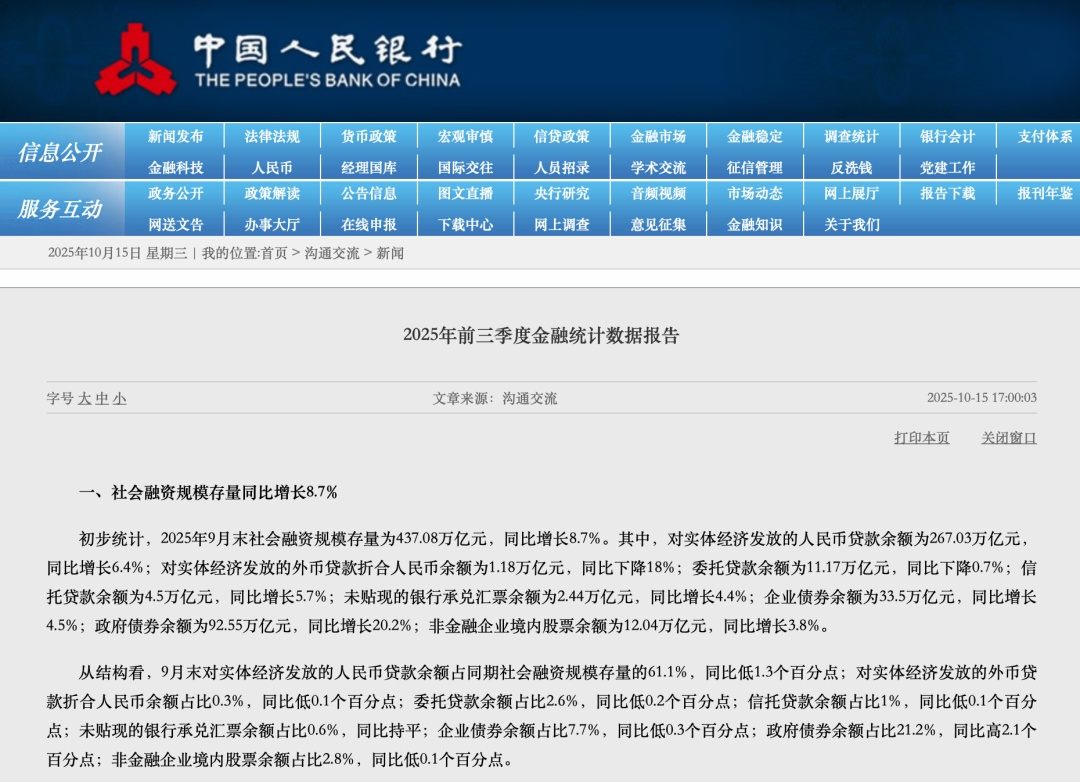Select 大 to enlarge article font size
Screen dimensions: 1080x782
[87, 397]
